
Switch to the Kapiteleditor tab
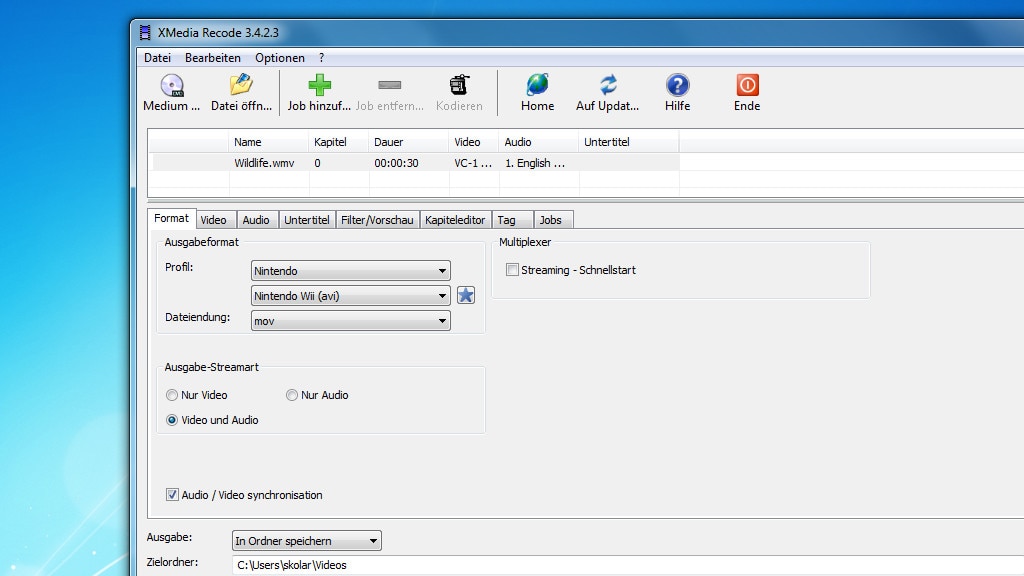pos(454,220)
